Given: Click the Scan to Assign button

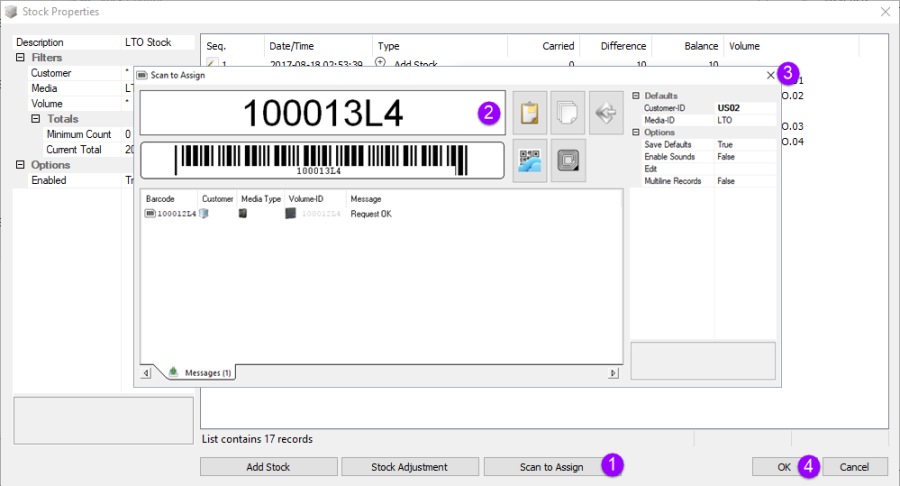Looking at the screenshot, I should tap(552, 466).
